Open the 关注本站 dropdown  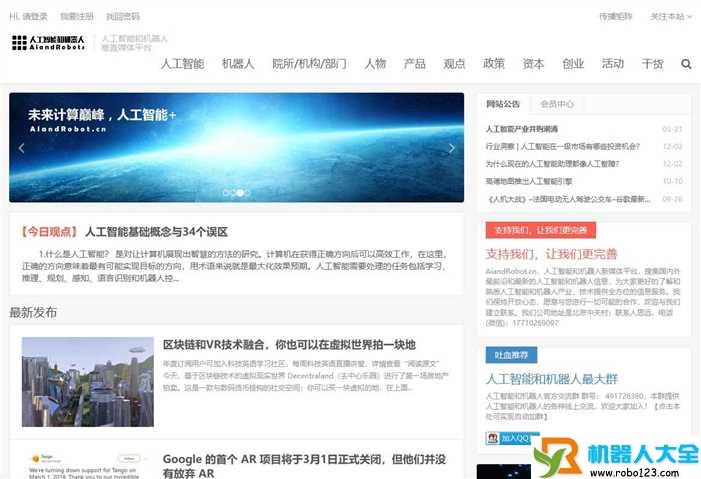[x=671, y=17]
